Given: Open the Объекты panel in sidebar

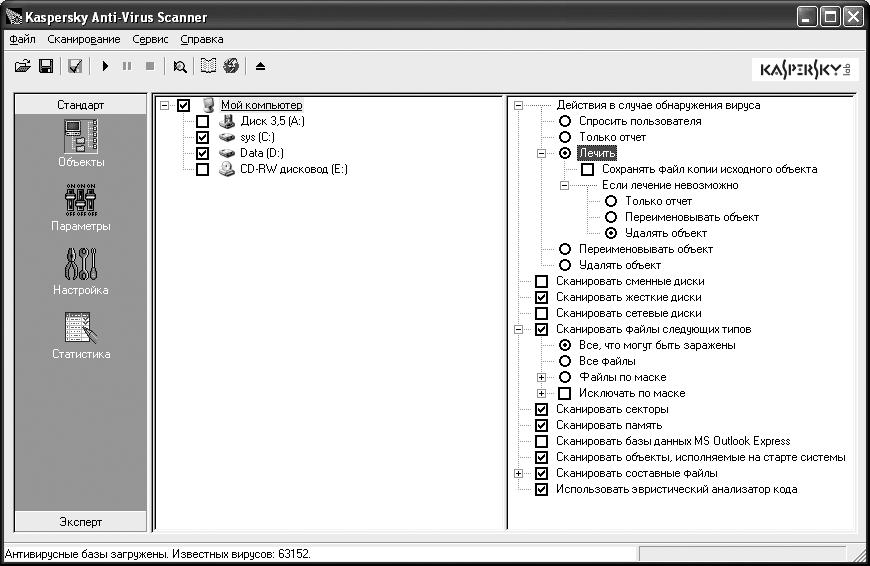Looking at the screenshot, I should tap(81, 143).
